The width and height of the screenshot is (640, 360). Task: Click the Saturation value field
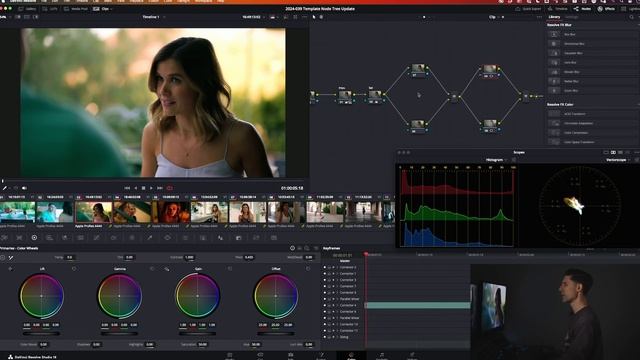point(202,344)
